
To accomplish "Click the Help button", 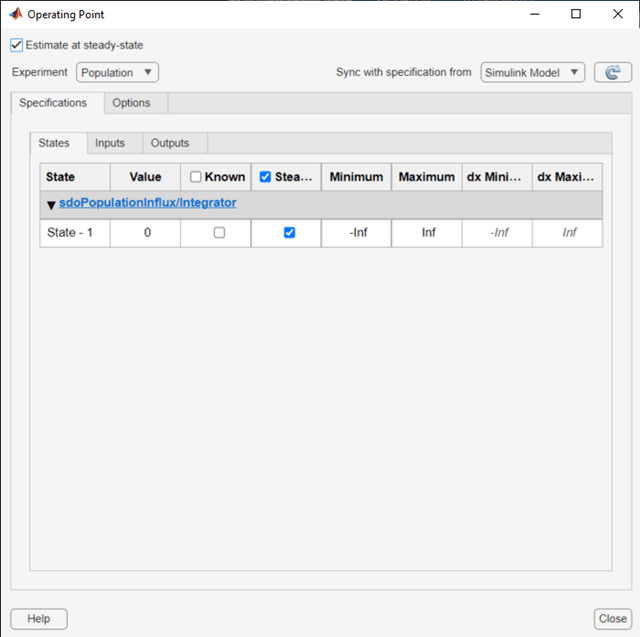I will [39, 619].
